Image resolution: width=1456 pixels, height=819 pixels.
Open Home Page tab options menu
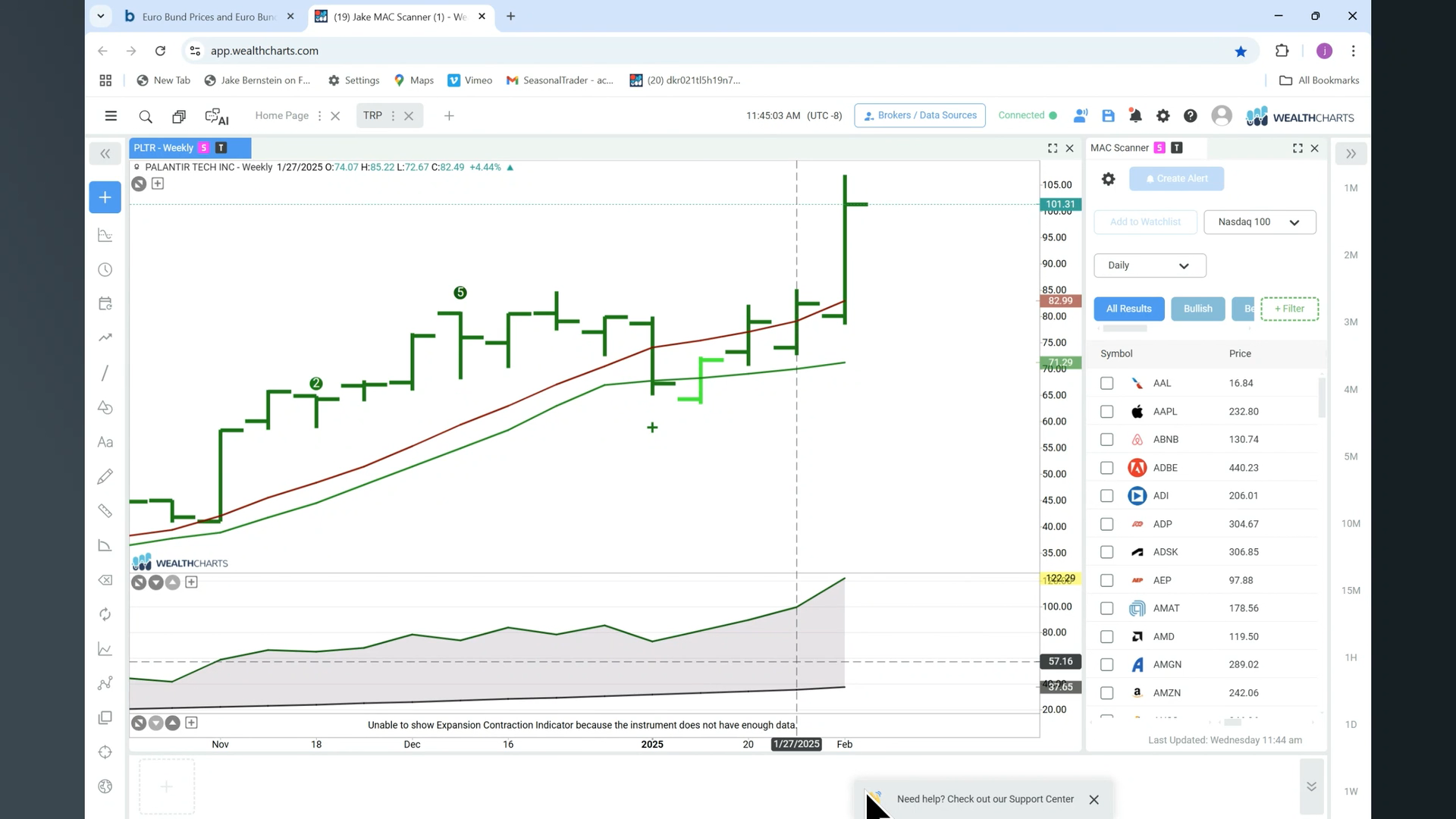coord(319,116)
